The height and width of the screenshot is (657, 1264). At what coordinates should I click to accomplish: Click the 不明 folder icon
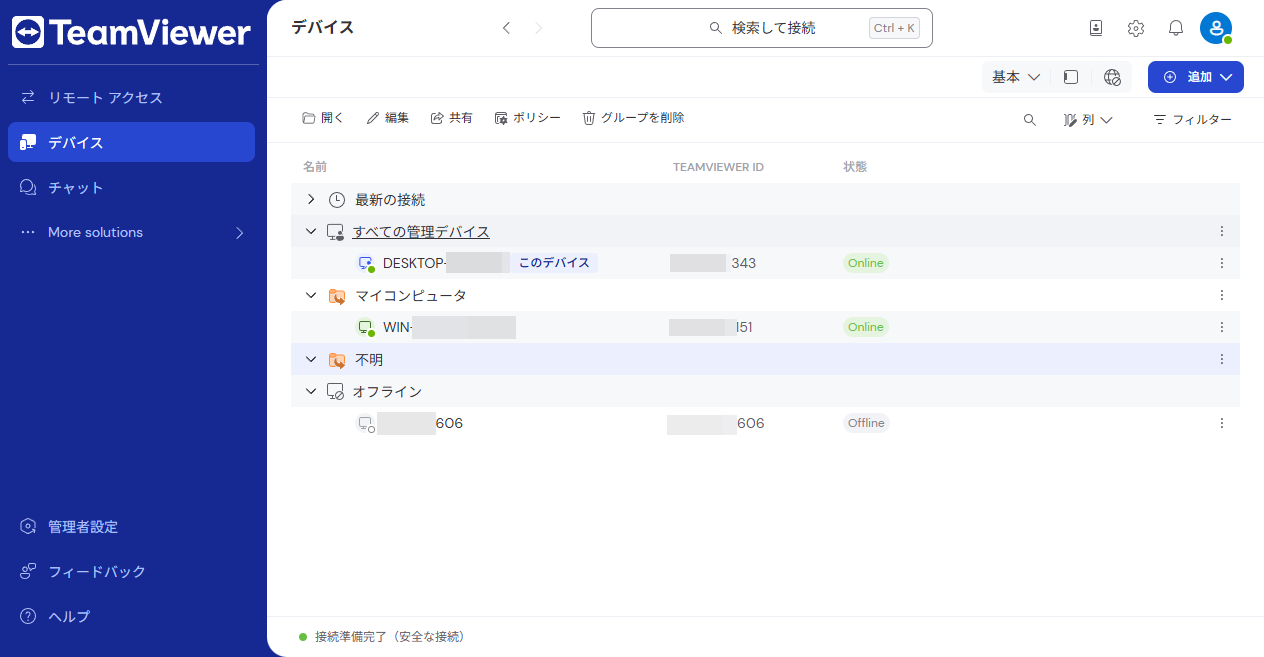click(337, 360)
